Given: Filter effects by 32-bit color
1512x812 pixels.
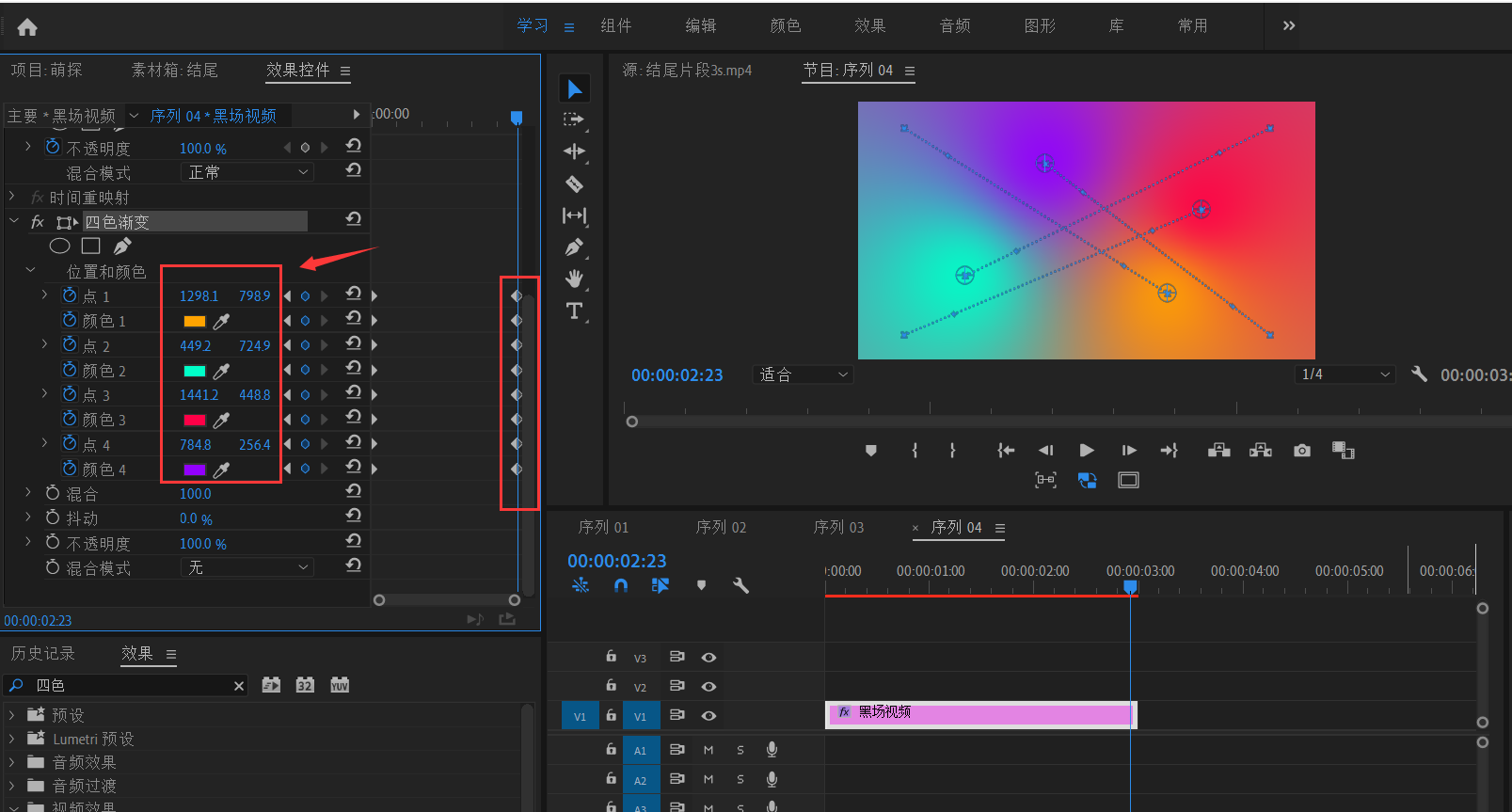Looking at the screenshot, I should pos(305,685).
